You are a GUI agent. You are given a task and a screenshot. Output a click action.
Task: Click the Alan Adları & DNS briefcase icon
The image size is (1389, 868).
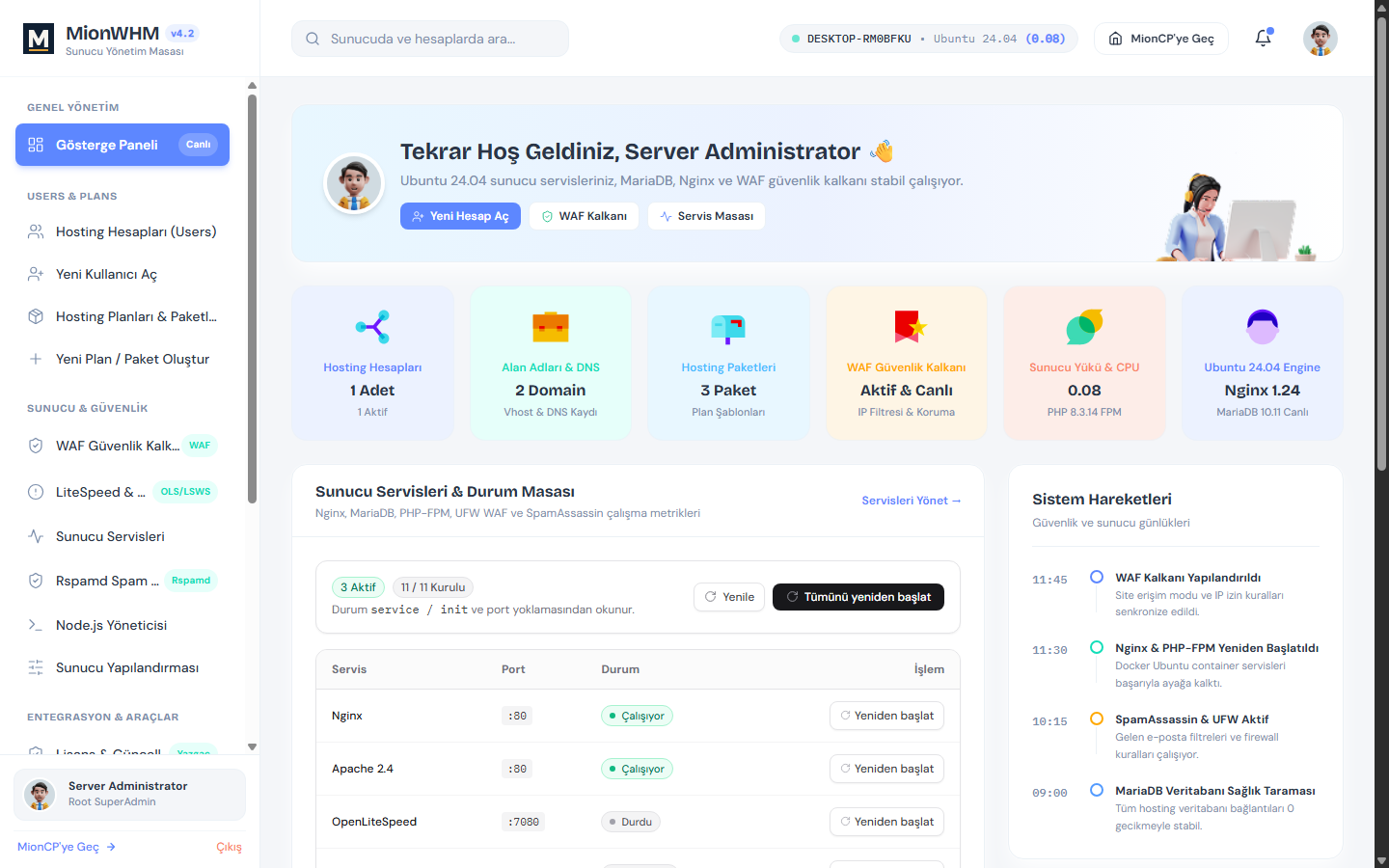point(551,327)
